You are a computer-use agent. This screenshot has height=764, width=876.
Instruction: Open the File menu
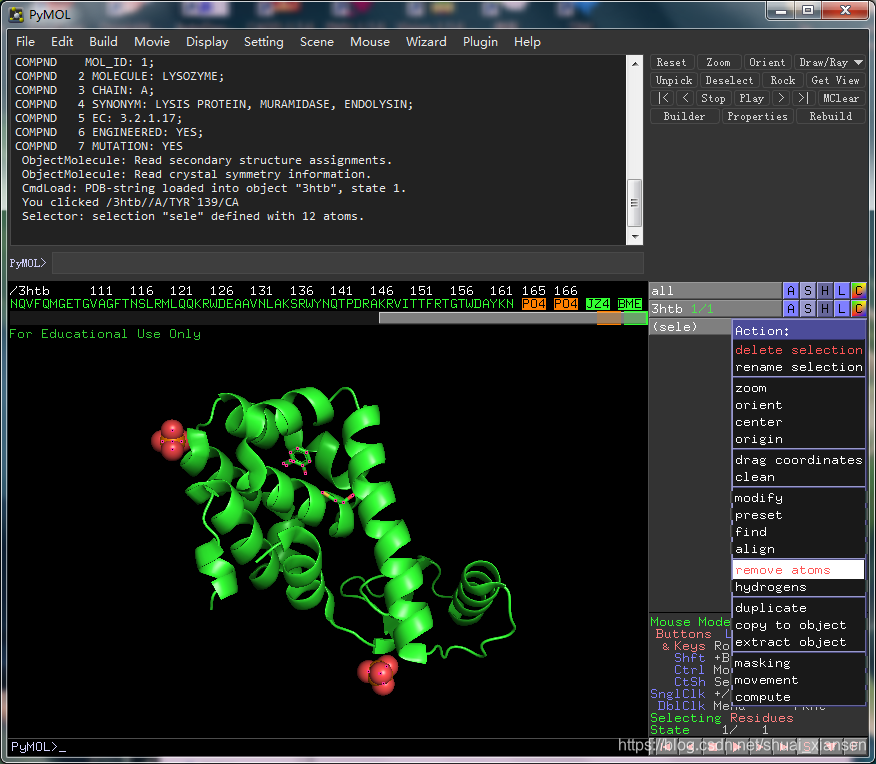pos(26,42)
